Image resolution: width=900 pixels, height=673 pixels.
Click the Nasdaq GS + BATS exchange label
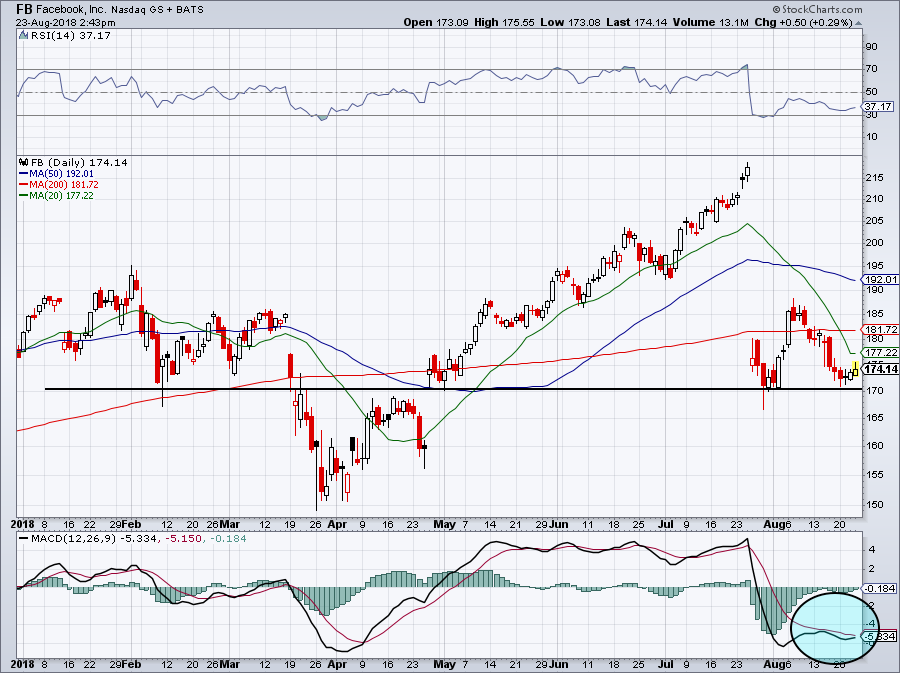click(x=155, y=10)
